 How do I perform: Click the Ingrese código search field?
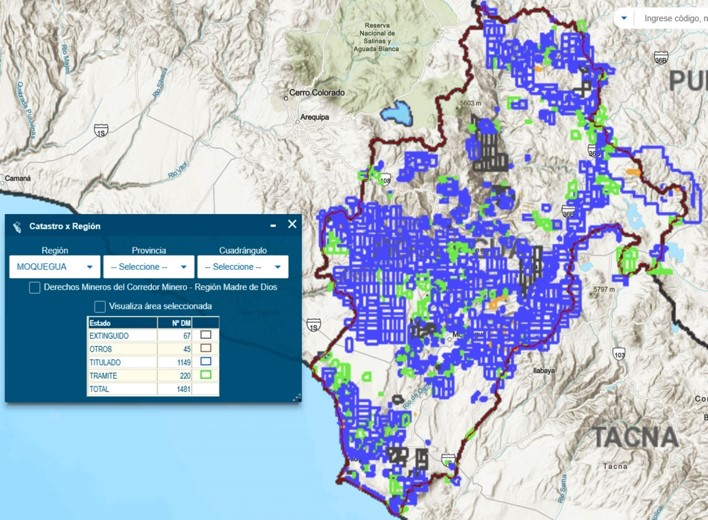pos(673,18)
